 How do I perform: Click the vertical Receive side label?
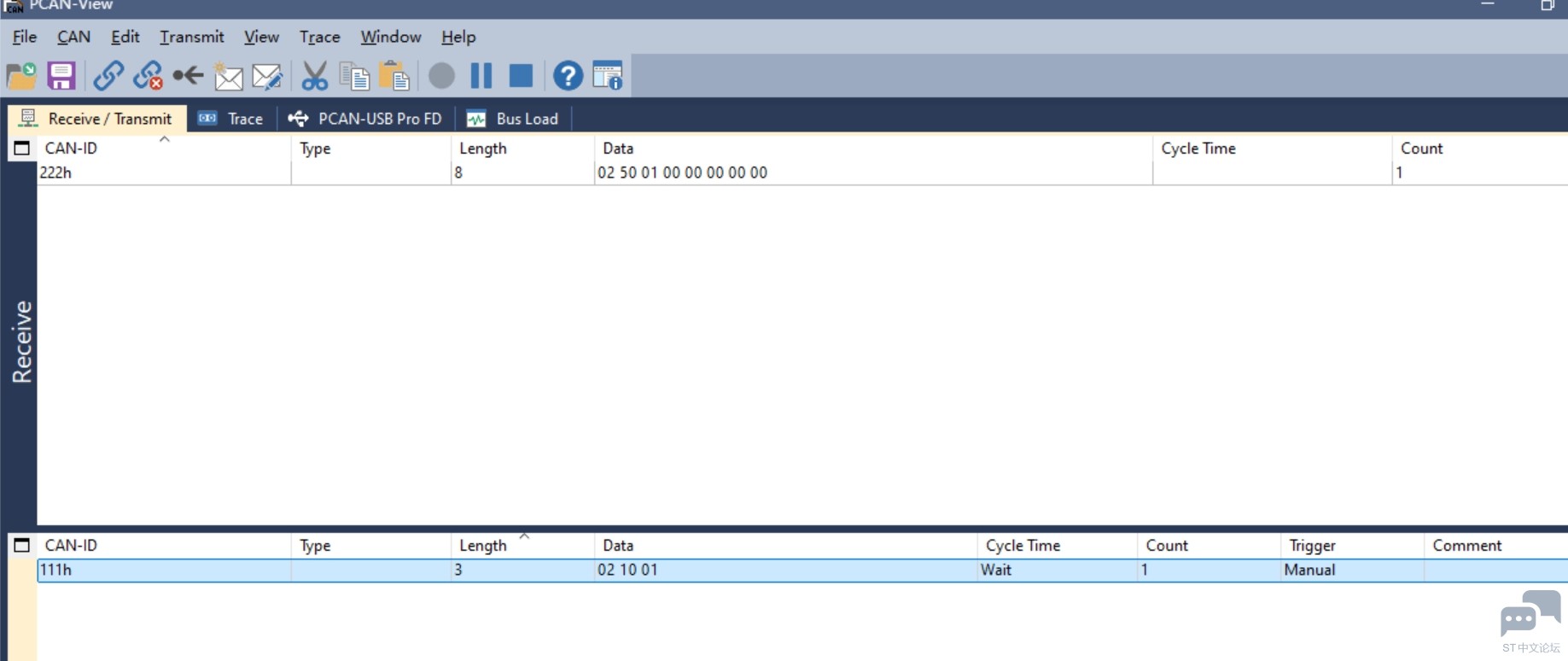point(21,342)
